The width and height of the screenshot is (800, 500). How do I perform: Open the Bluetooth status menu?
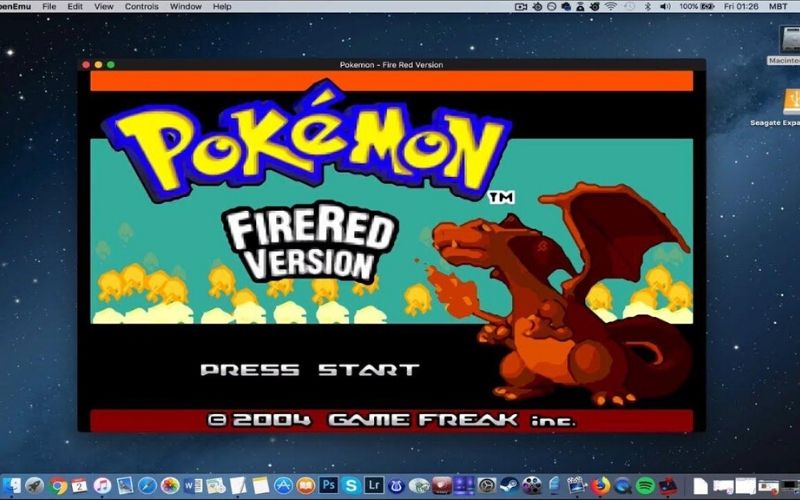pyautogui.click(x=647, y=7)
